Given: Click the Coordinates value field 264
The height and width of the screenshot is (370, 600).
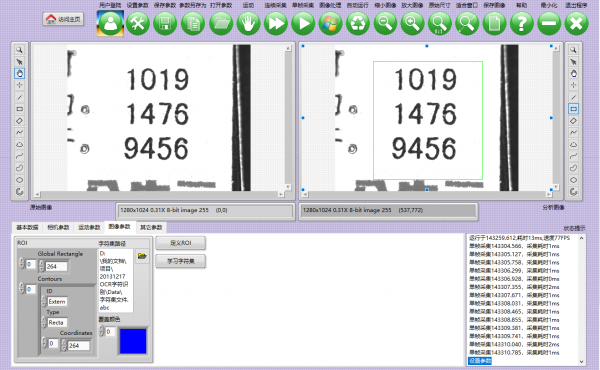Looking at the screenshot, I should (79, 346).
